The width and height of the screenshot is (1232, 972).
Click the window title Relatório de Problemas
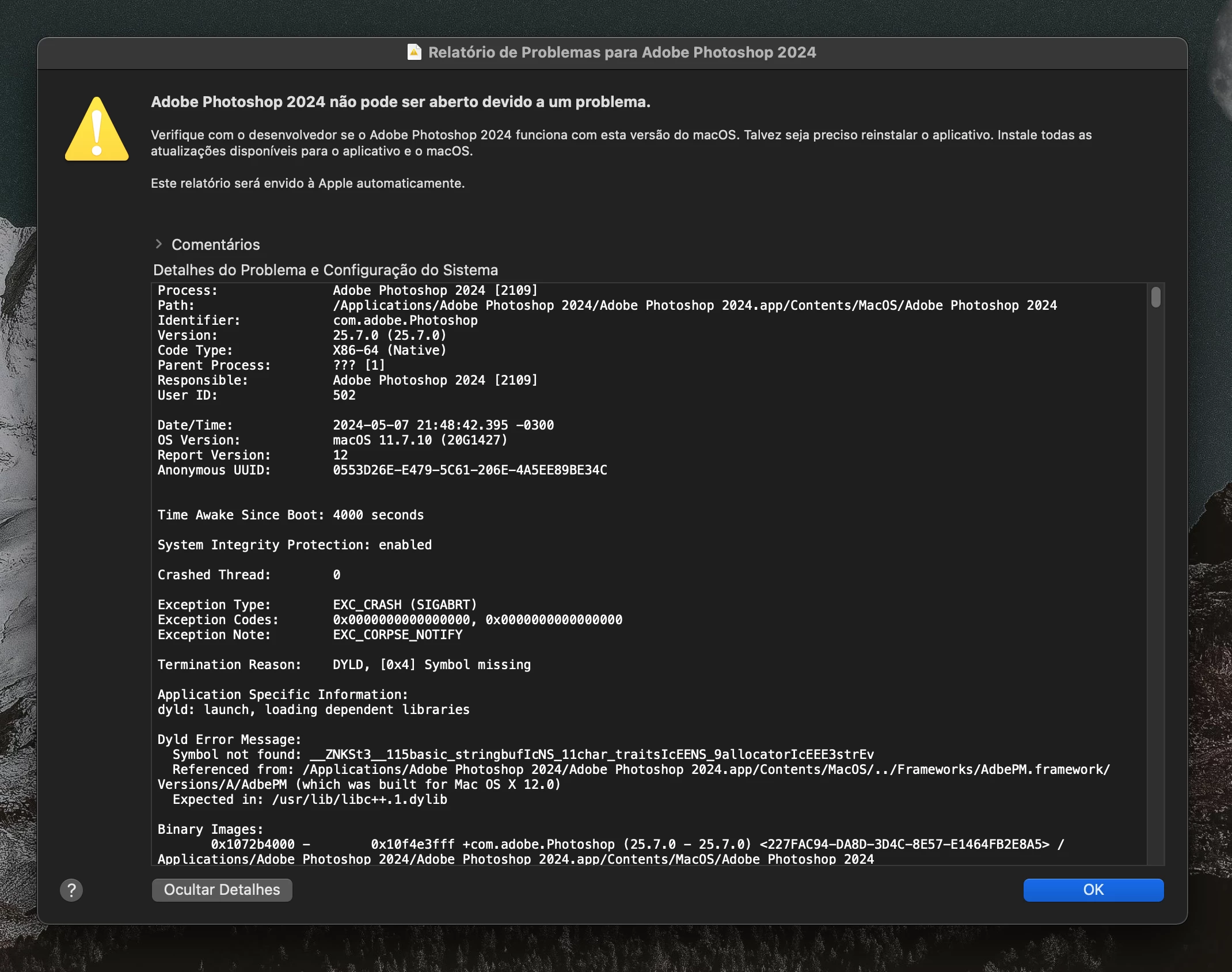tap(622, 52)
